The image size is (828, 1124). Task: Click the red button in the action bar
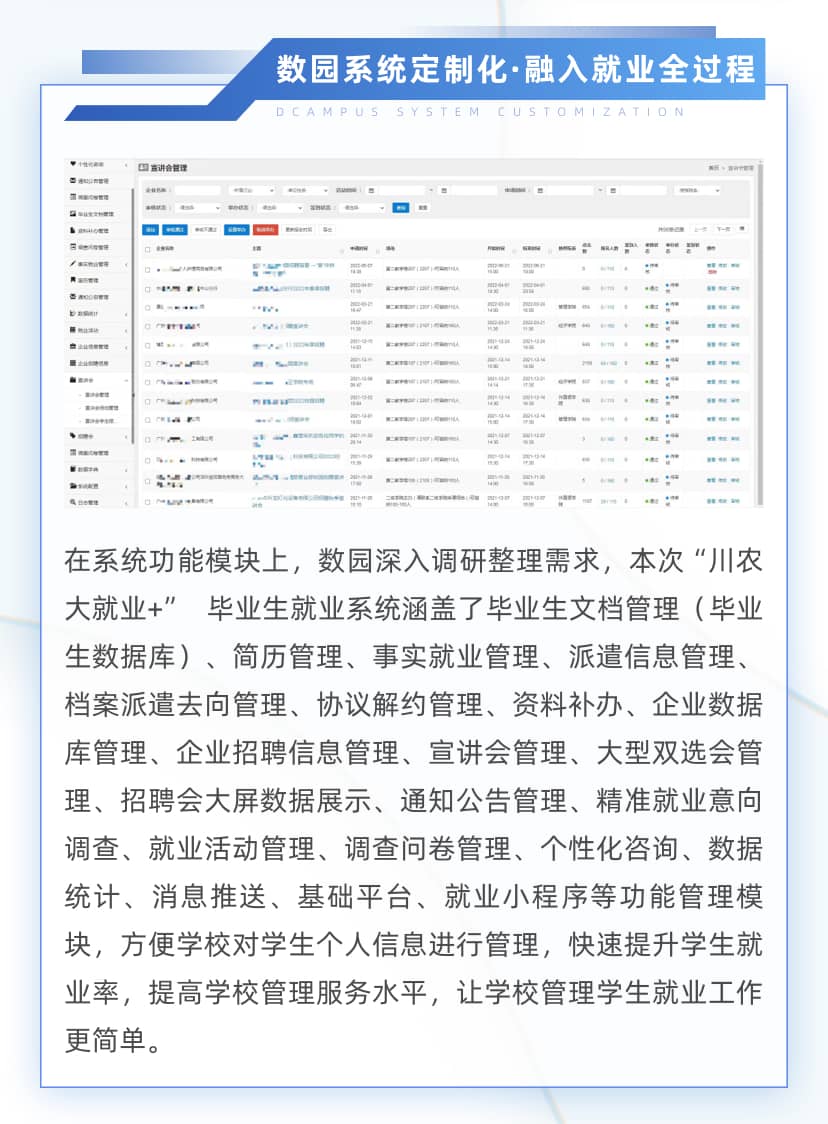point(265,229)
